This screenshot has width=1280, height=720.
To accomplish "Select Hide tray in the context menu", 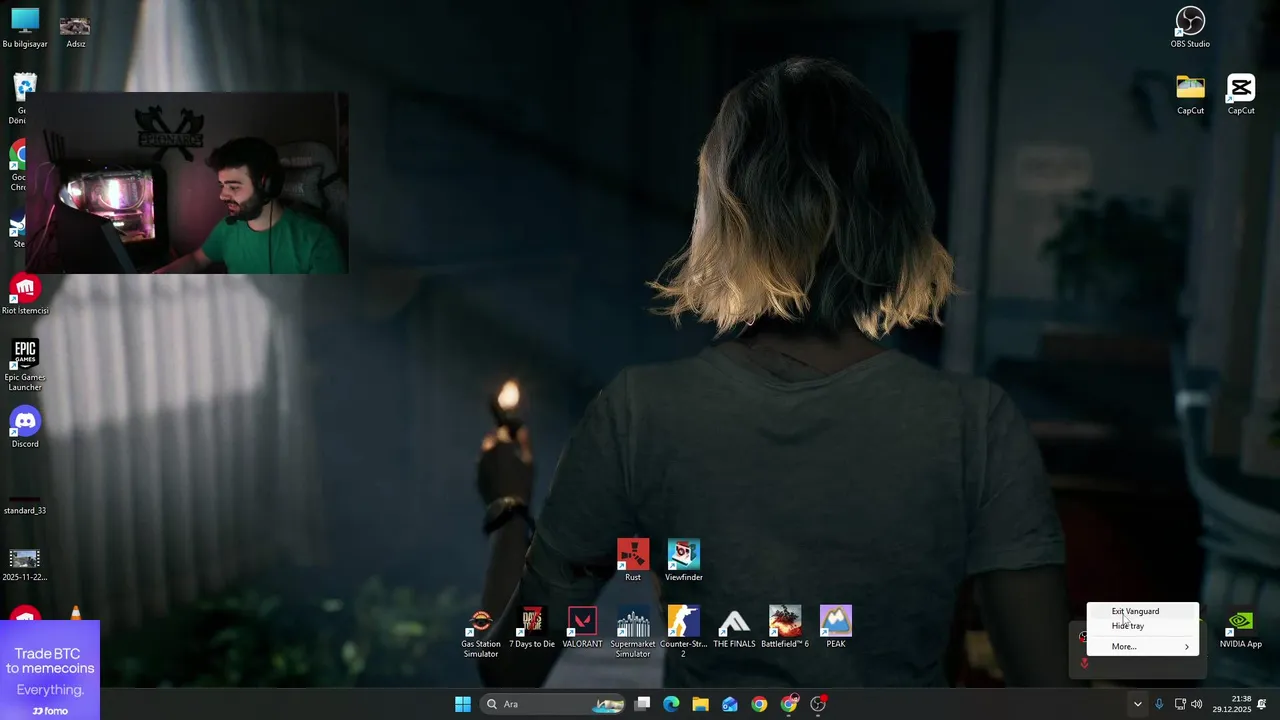I will [x=1142, y=626].
